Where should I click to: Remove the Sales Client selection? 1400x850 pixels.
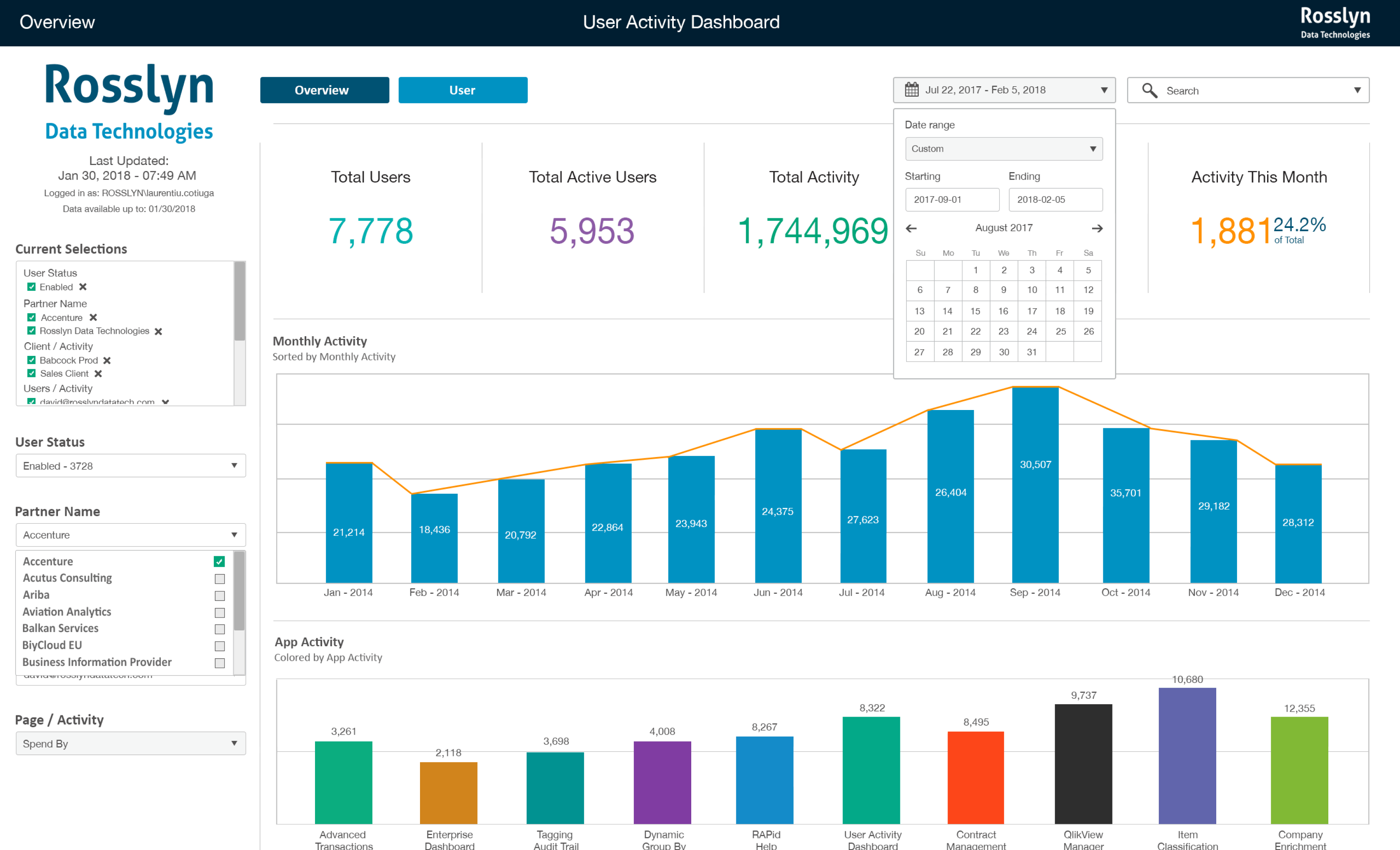point(98,374)
